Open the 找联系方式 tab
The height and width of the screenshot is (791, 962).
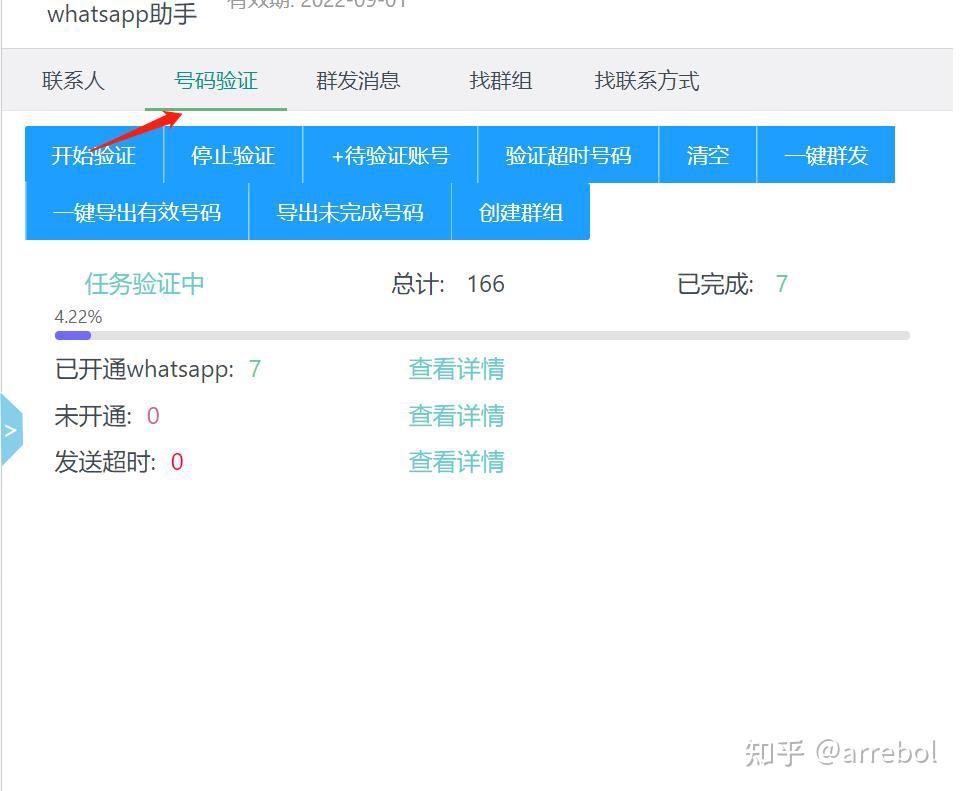(647, 80)
